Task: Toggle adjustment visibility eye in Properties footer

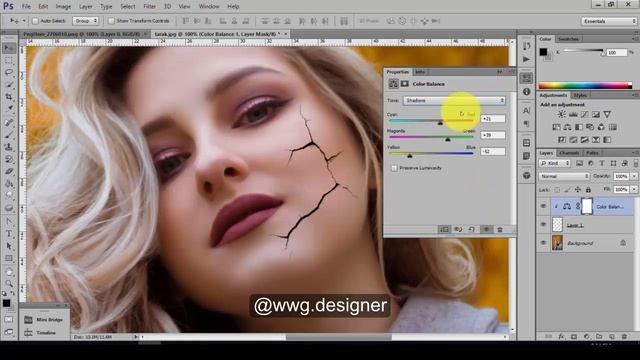Action: (486, 229)
